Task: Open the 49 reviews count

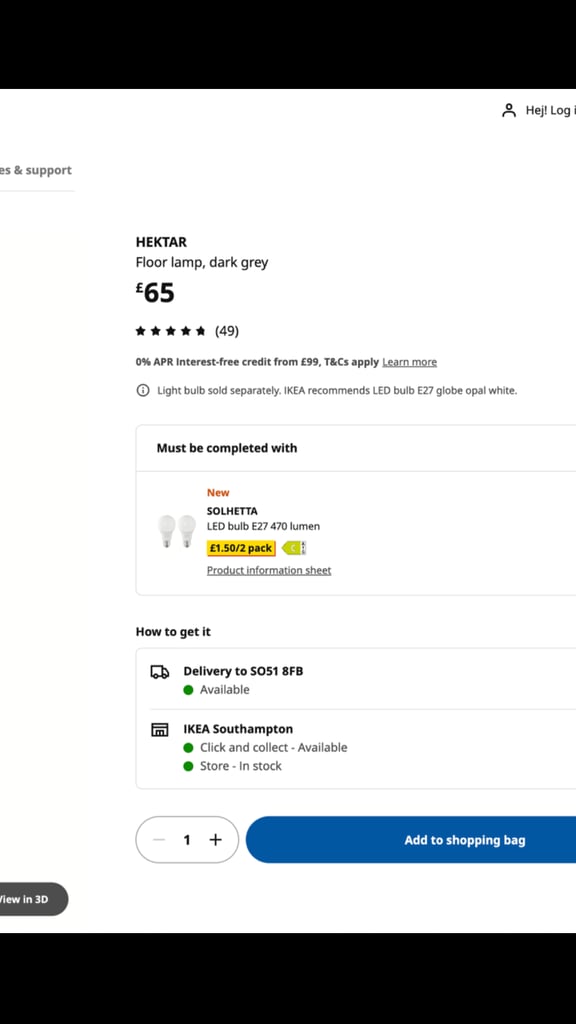Action: pos(227,331)
